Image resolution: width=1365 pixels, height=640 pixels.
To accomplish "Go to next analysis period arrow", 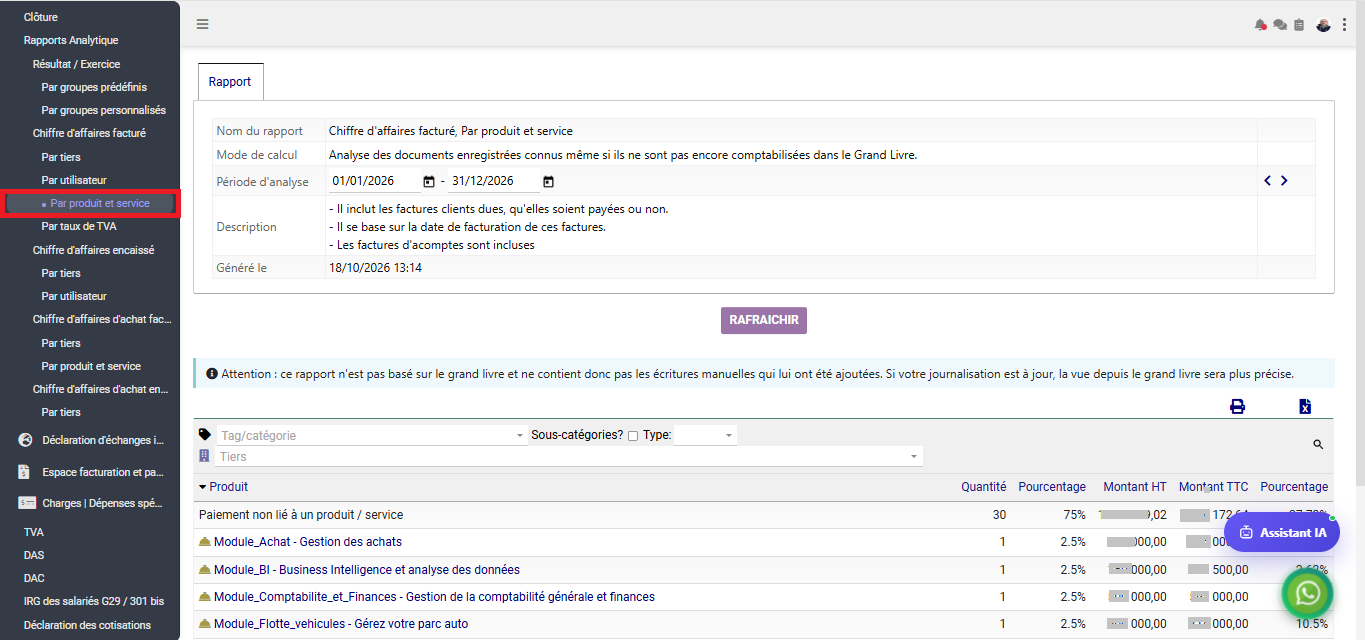I will (x=1284, y=181).
